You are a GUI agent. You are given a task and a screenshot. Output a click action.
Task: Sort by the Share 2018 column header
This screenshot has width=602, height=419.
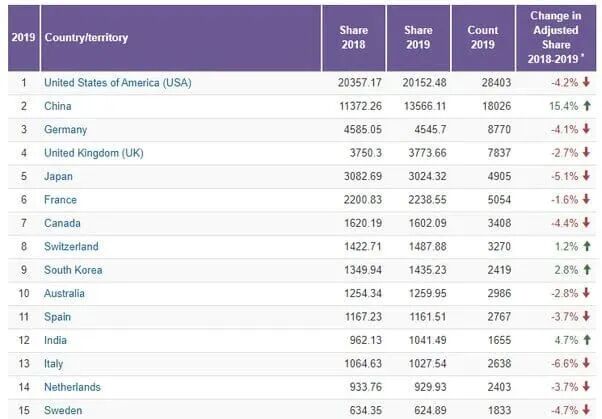coord(354,38)
